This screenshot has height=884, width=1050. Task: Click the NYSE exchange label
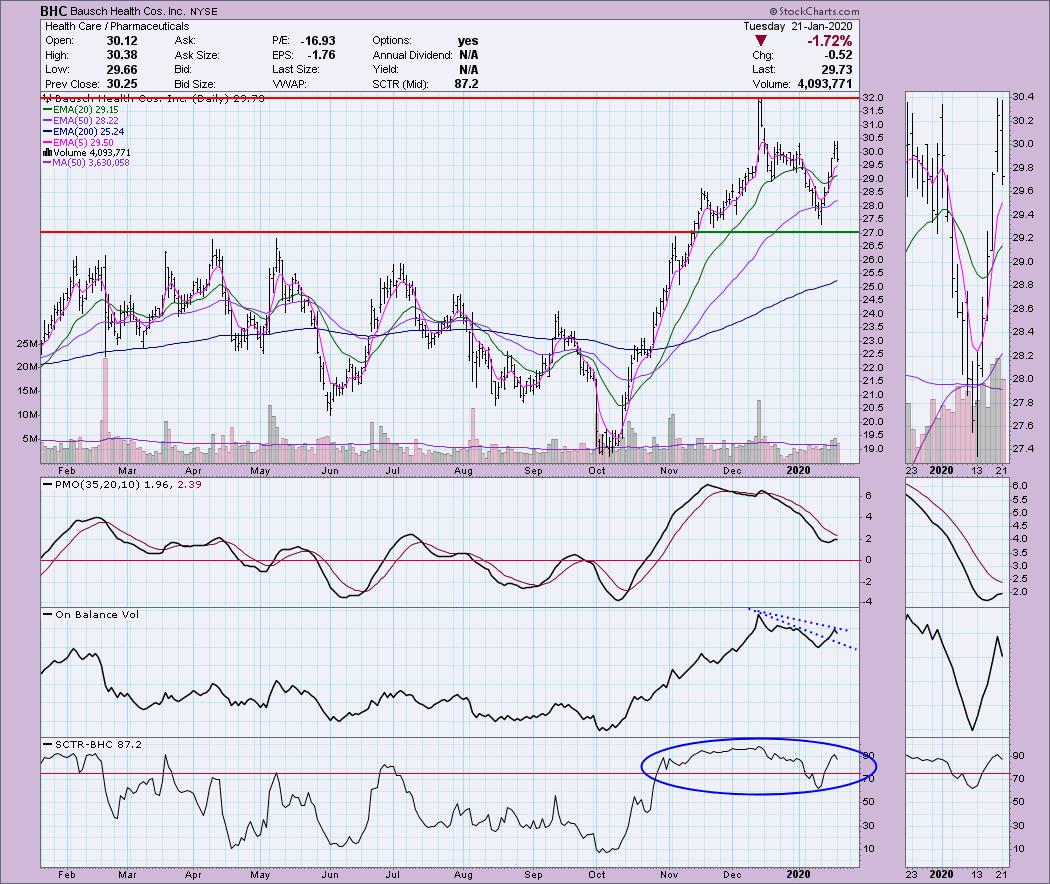[x=204, y=11]
